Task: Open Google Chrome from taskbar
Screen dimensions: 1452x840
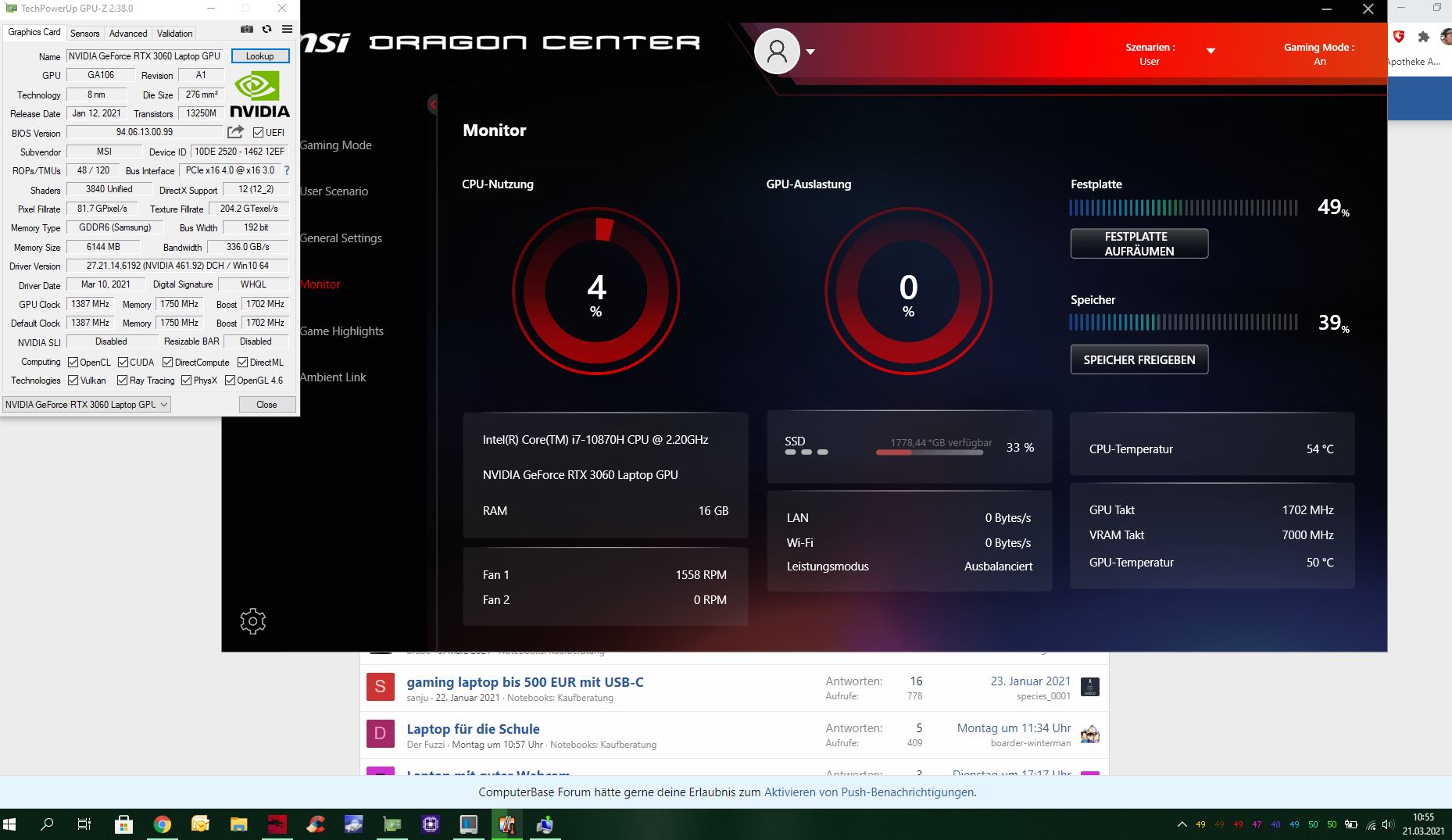Action: (x=162, y=824)
